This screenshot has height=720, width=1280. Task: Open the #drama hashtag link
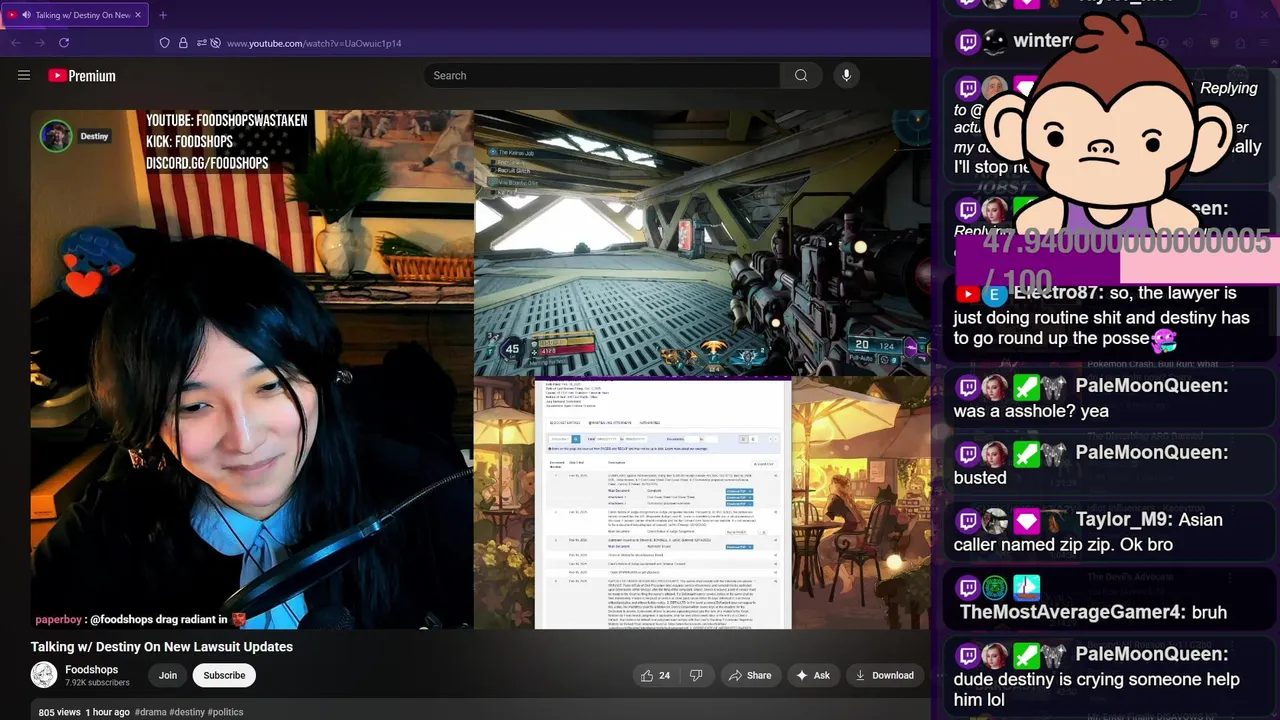[151, 712]
